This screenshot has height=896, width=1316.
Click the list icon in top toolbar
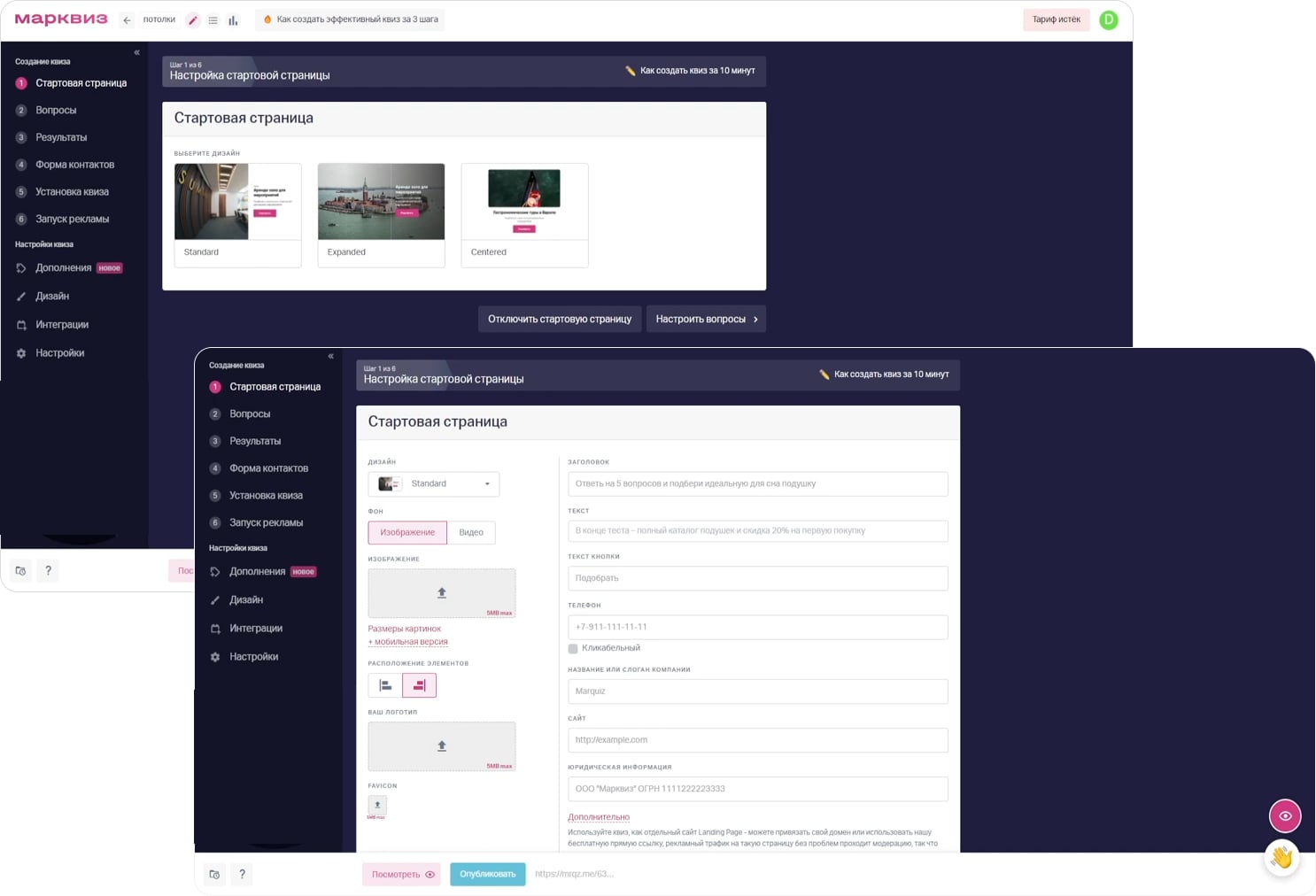(x=213, y=20)
